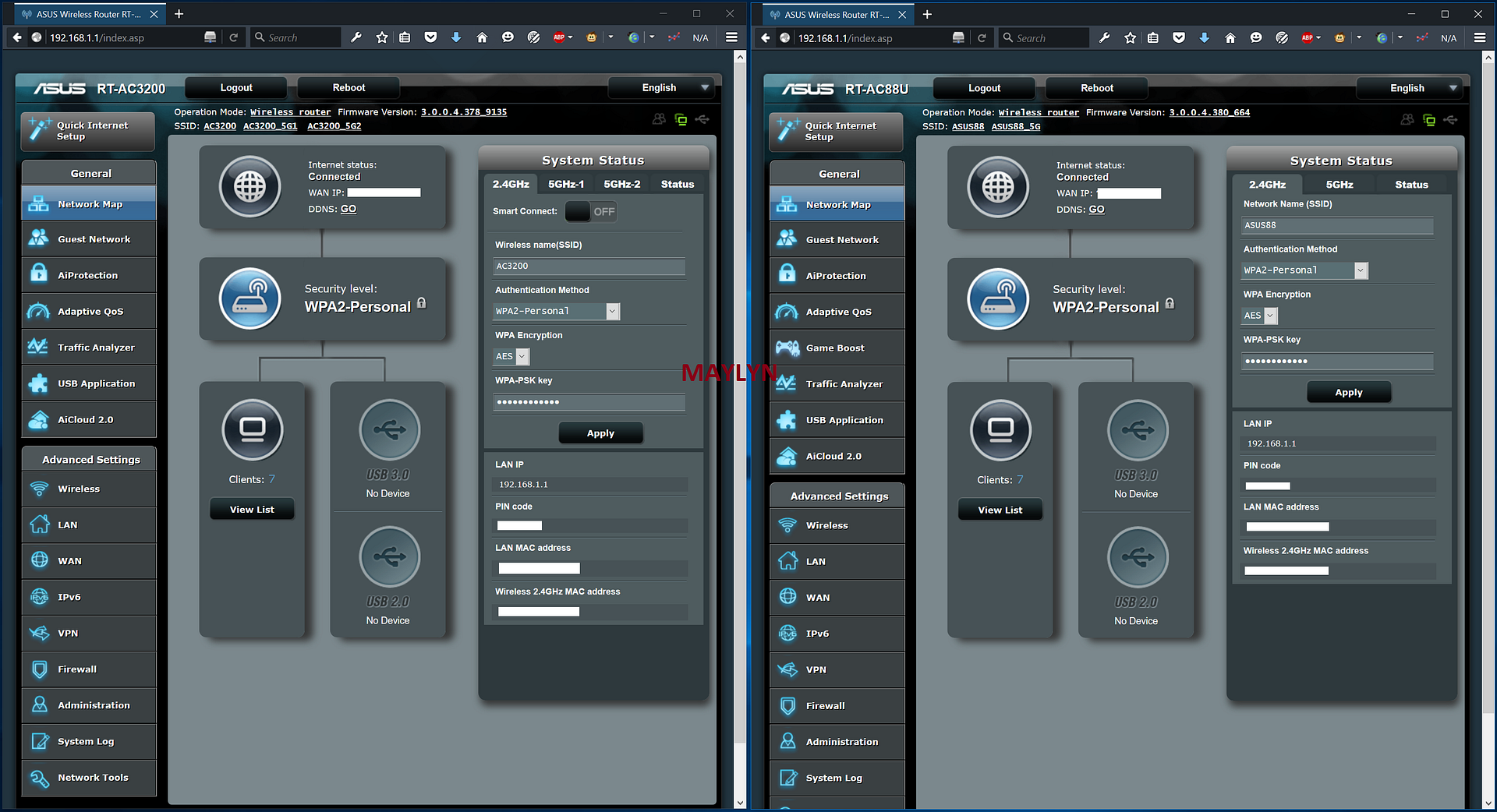Open Traffic Analyzer in RT-AC3200 sidebar
The width and height of the screenshot is (1497, 812).
point(89,348)
